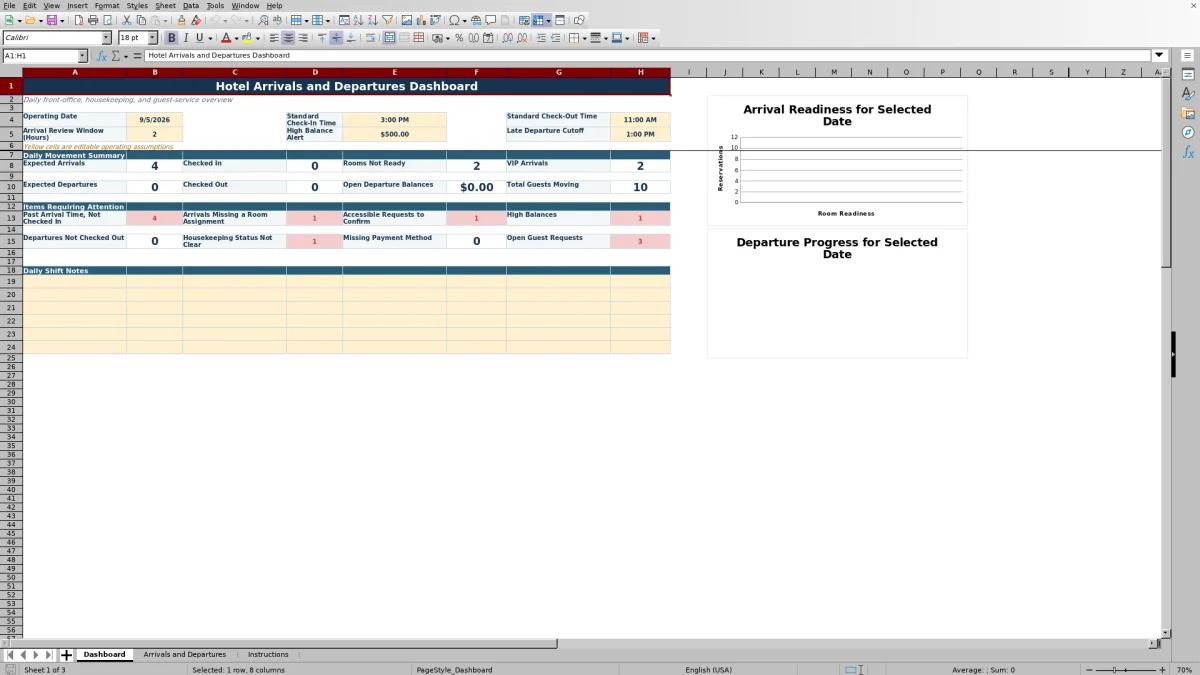Toggle Align Right

[303, 38]
